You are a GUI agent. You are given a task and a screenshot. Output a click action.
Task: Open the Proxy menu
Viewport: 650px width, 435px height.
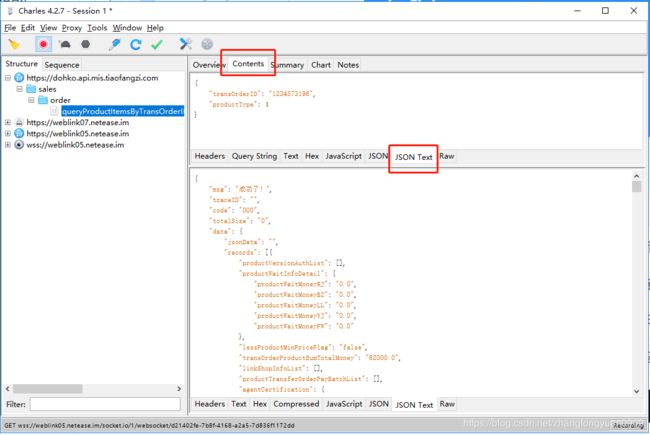pos(72,28)
